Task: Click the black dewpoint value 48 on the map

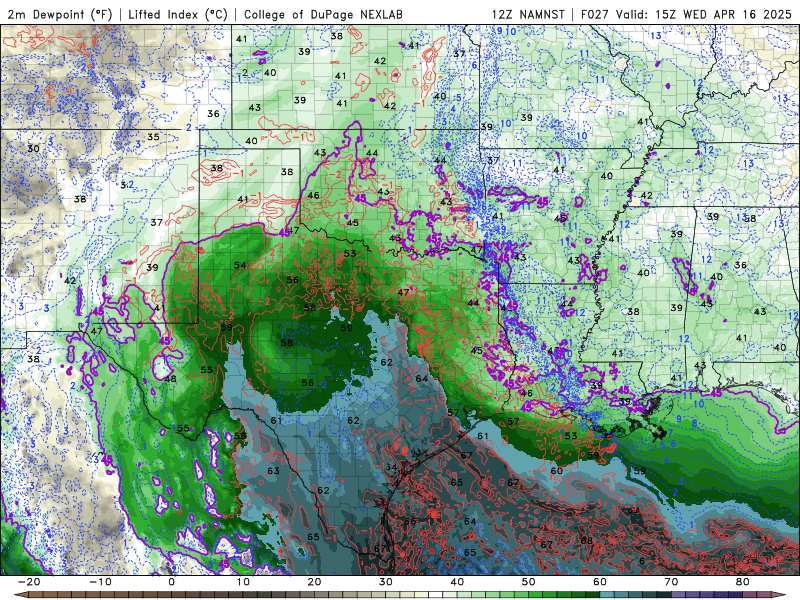Action: (x=170, y=379)
